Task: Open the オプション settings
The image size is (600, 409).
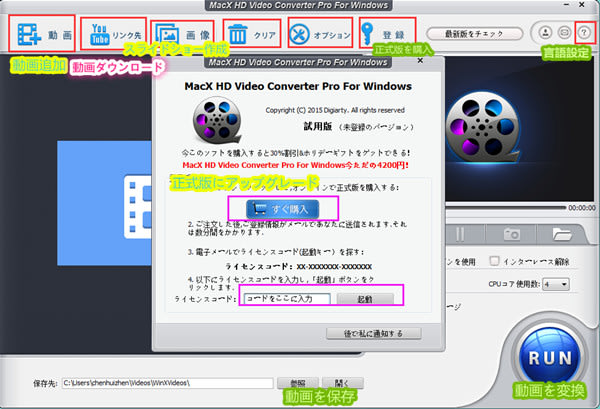Action: click(x=320, y=34)
